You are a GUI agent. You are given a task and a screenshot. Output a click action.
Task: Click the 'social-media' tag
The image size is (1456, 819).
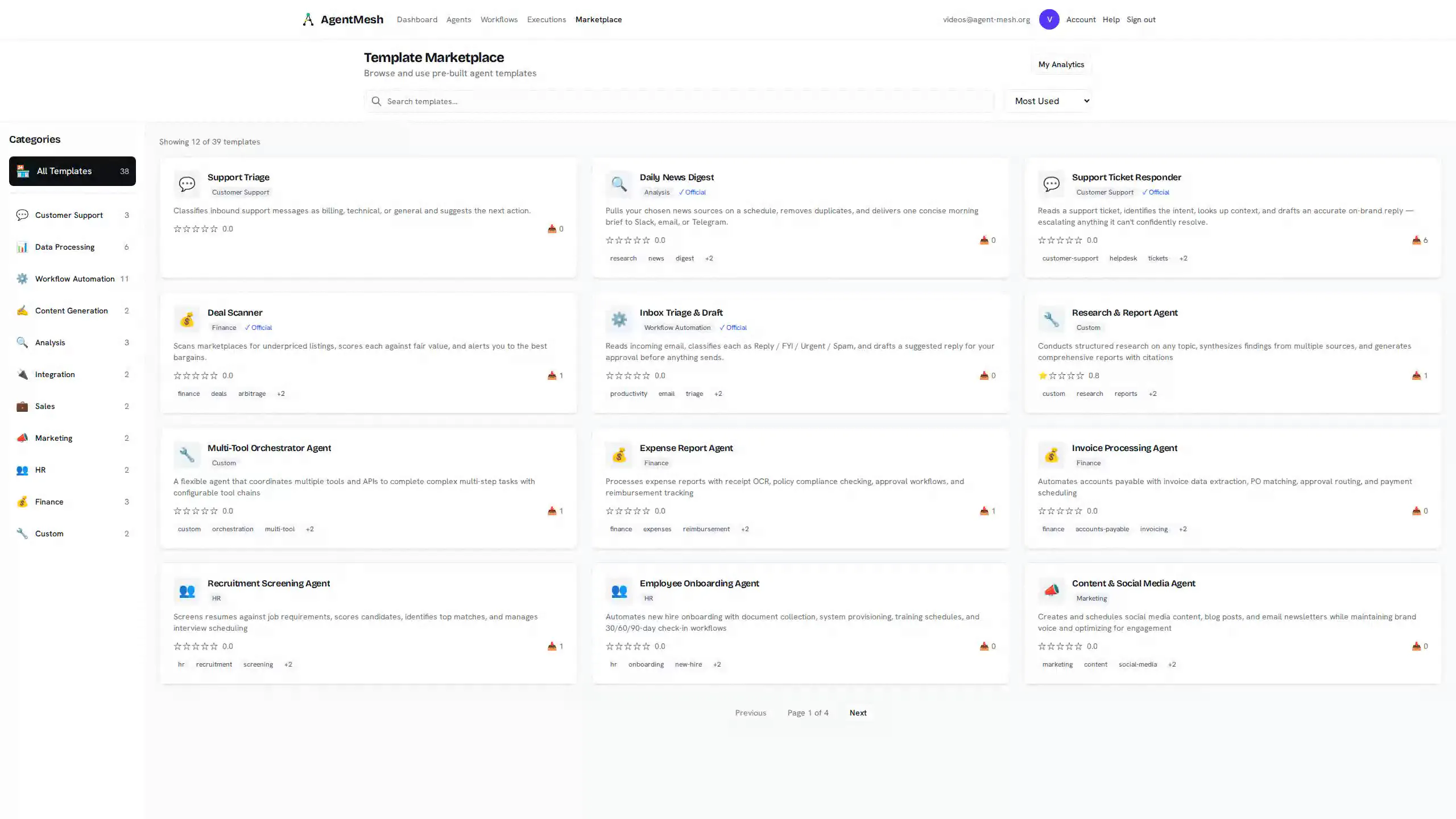(1137, 664)
